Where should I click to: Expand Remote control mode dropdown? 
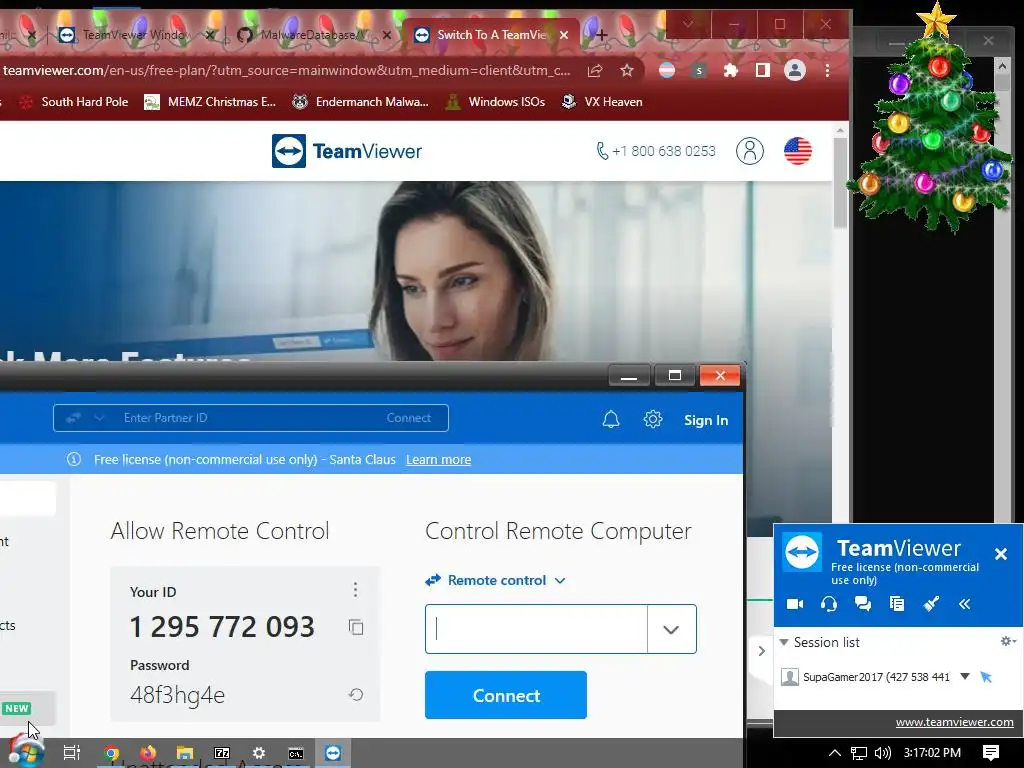click(x=496, y=580)
